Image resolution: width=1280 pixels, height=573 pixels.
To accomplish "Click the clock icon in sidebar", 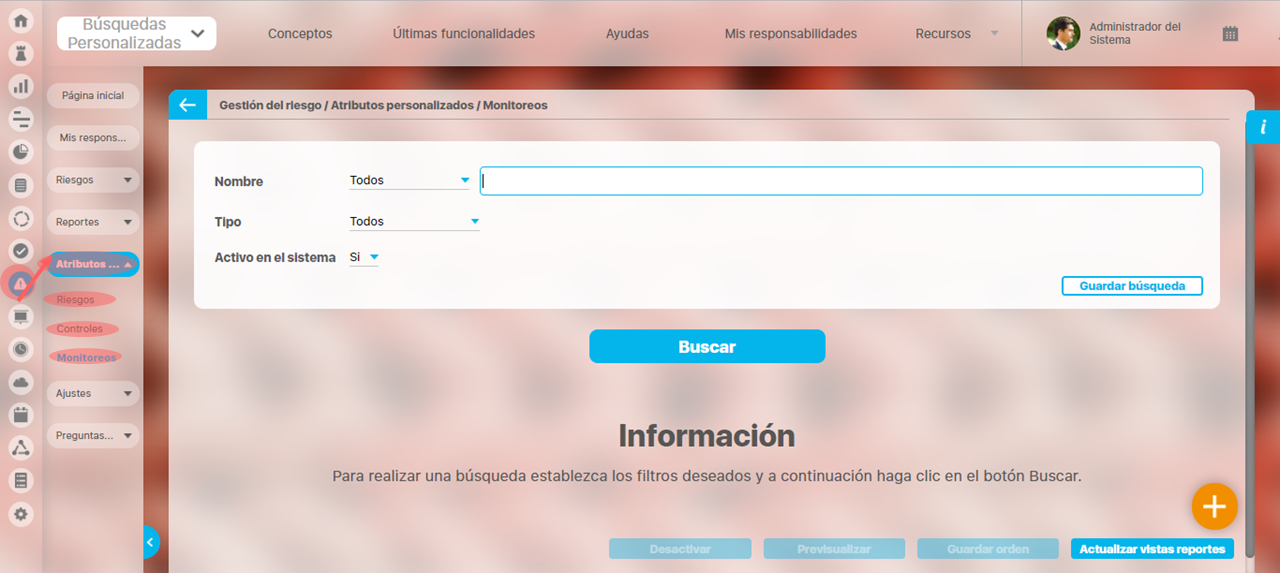I will [x=21, y=349].
